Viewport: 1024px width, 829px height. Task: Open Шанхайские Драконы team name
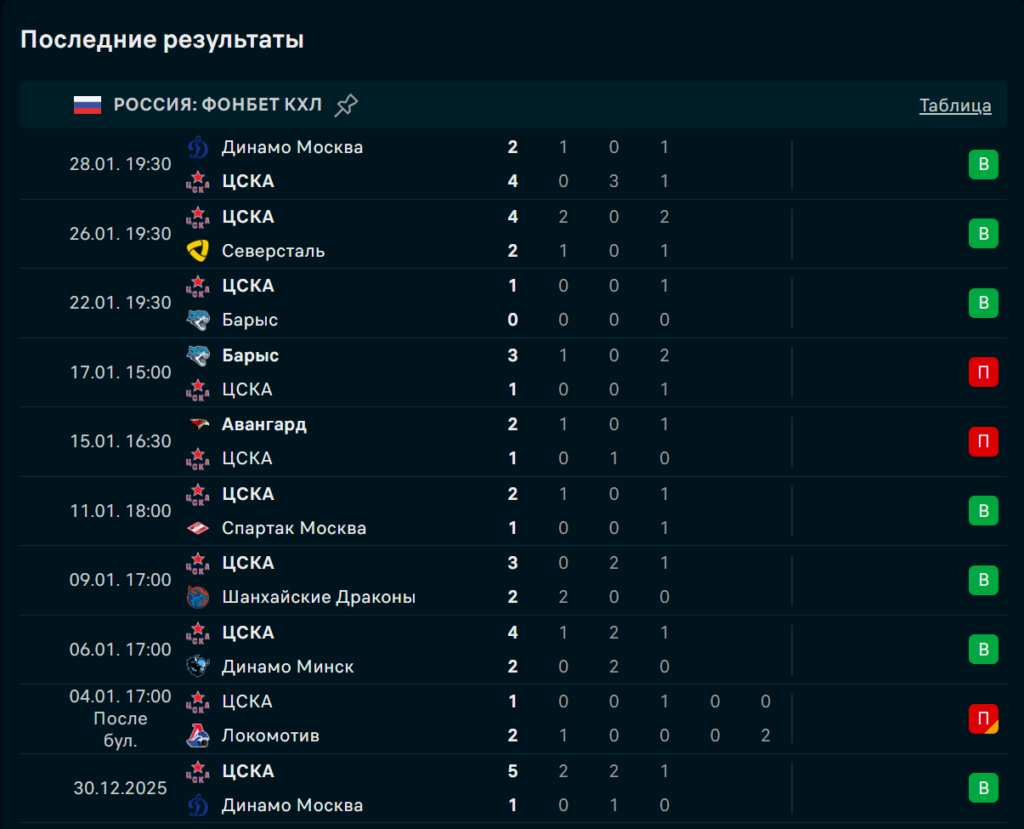(x=318, y=597)
